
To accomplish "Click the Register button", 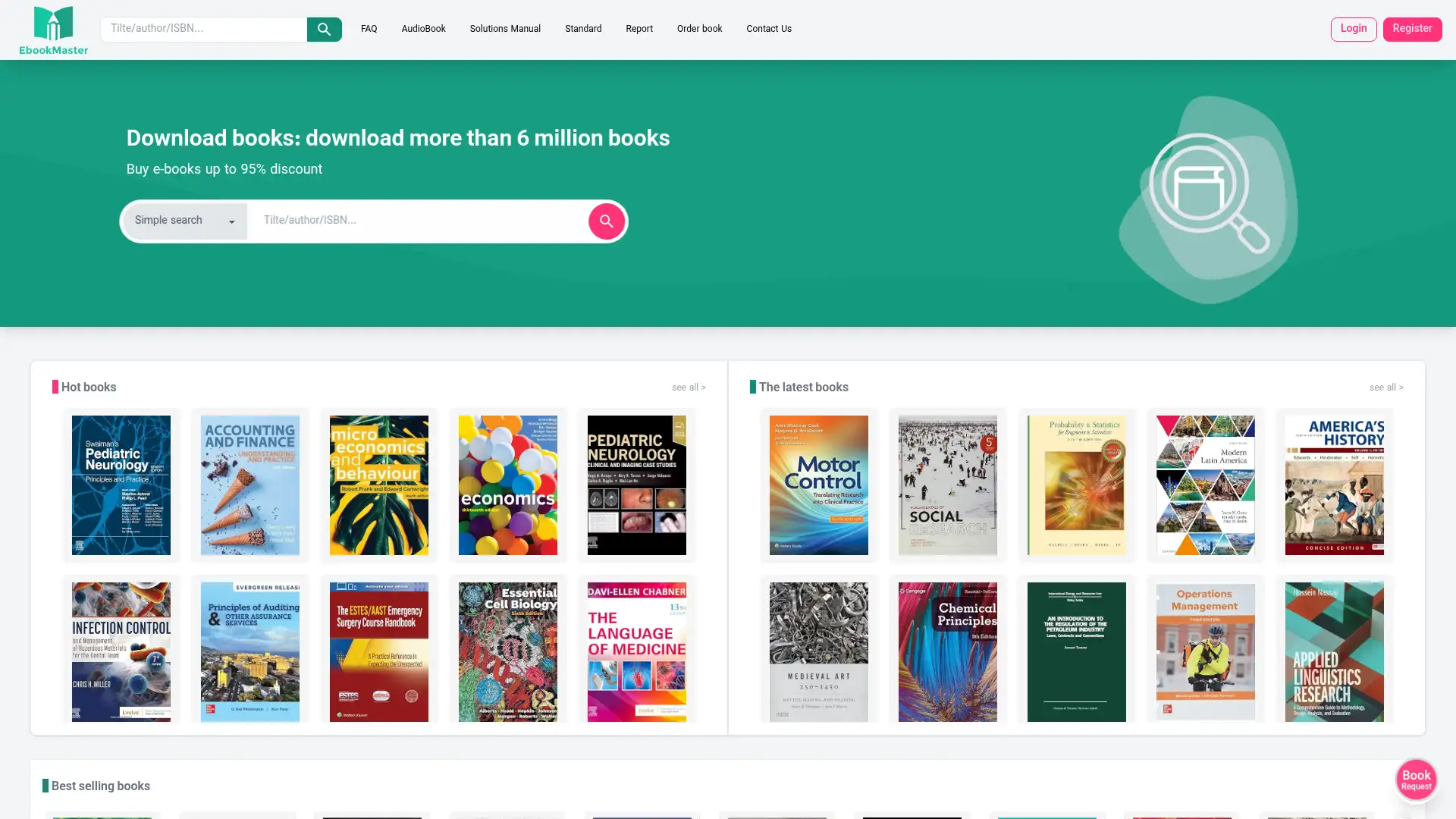I will click(1412, 29).
